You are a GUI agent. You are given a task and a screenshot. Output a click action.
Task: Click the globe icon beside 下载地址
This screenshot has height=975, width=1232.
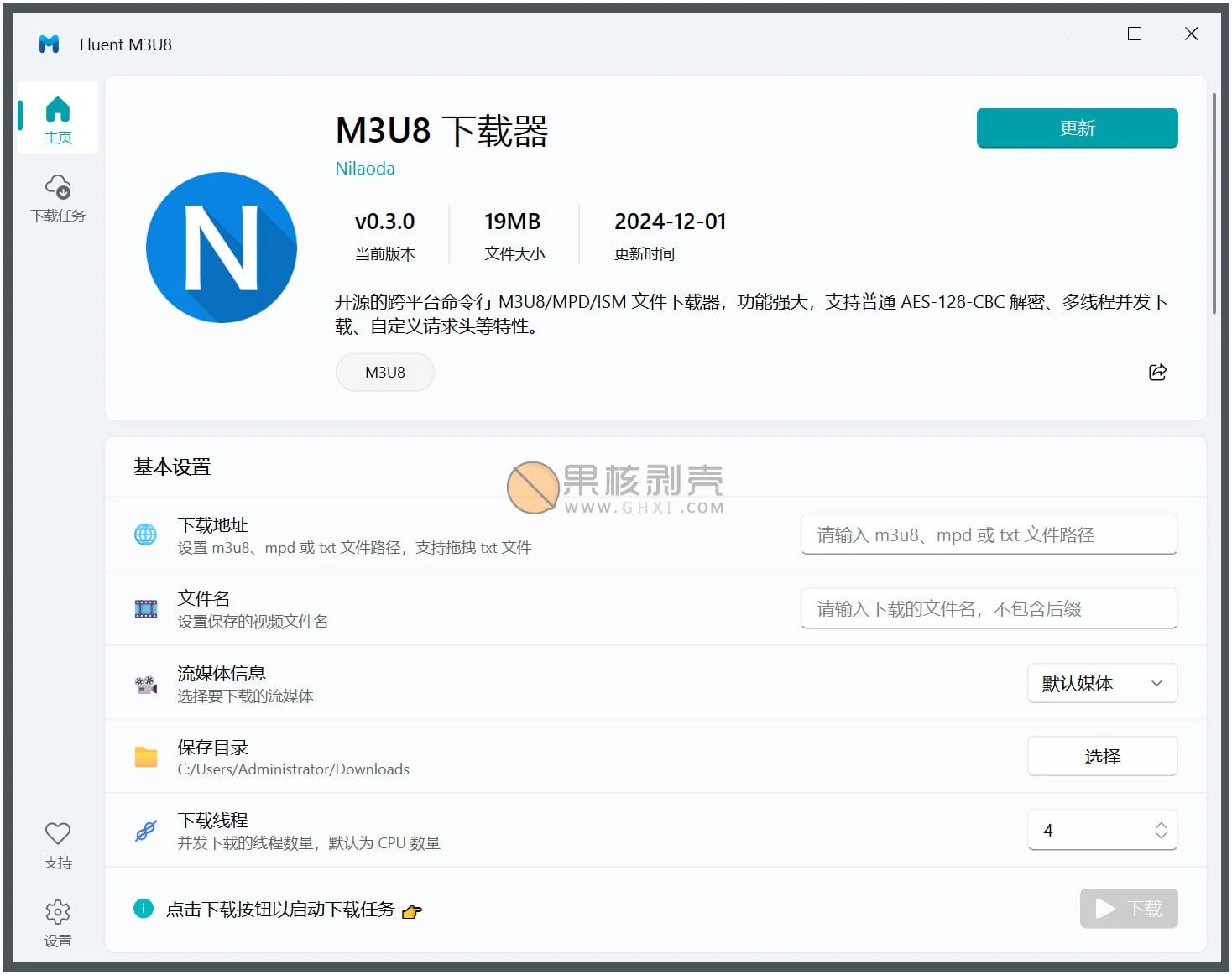(x=145, y=534)
